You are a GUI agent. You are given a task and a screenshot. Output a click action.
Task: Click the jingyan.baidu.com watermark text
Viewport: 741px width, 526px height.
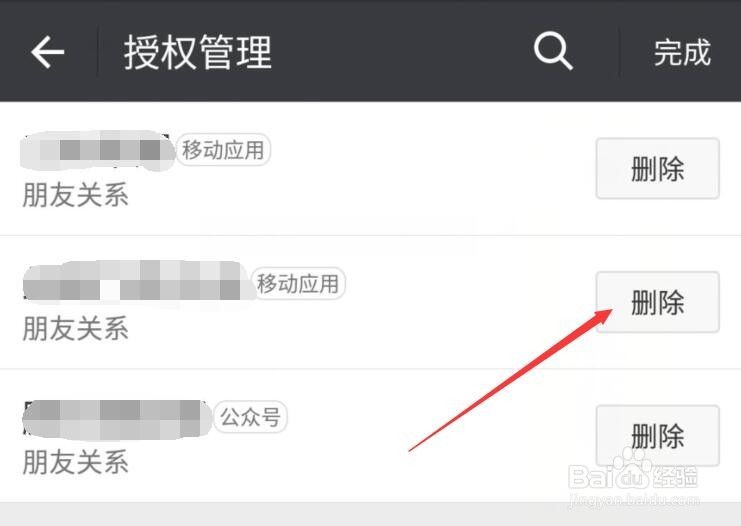click(634, 499)
